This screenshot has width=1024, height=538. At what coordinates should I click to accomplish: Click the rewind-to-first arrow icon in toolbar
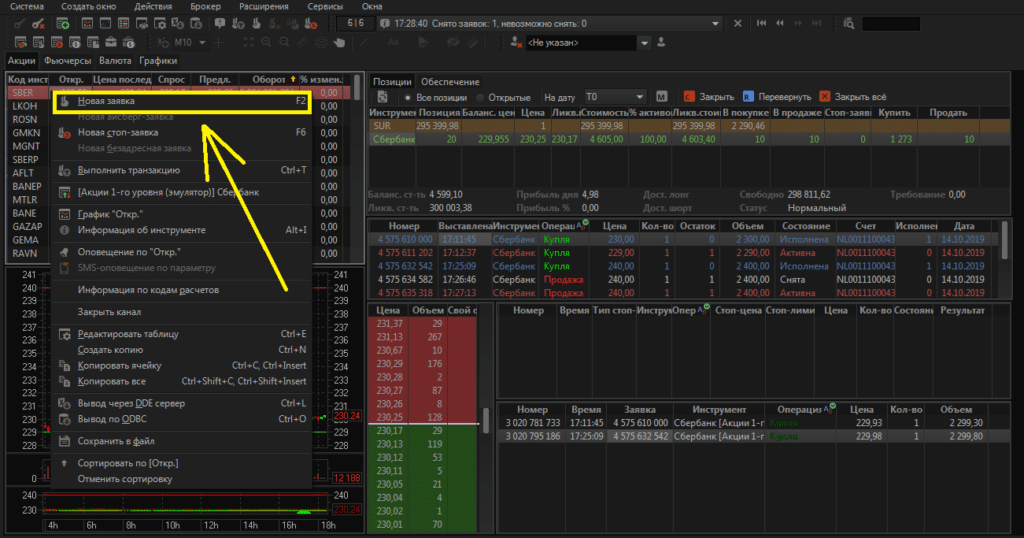coord(762,23)
